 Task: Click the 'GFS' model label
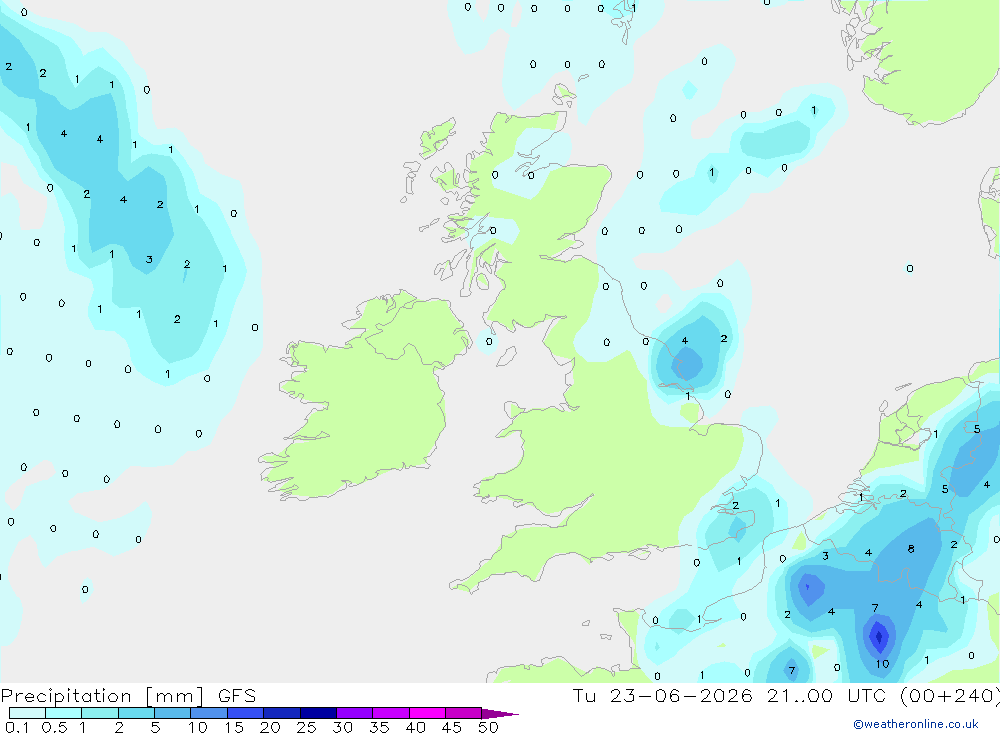pos(237,696)
